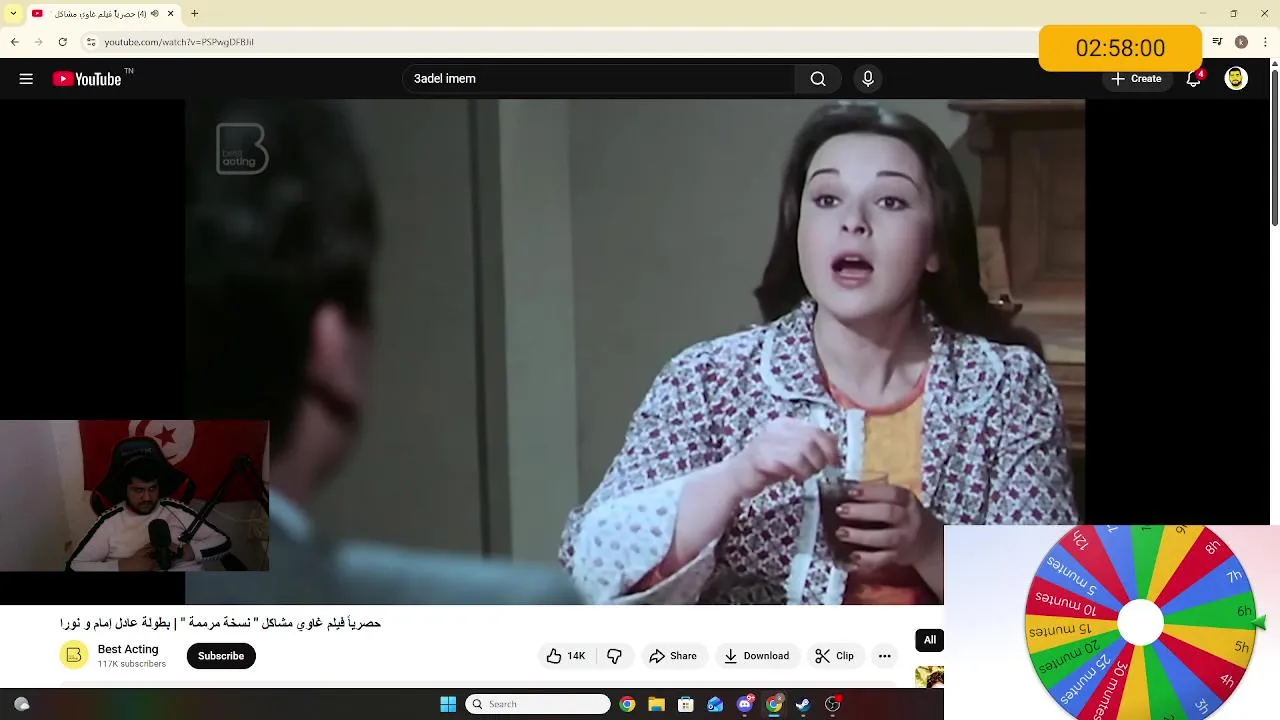Like the video with 14K likes
The width and height of the screenshot is (1280, 720).
coord(566,656)
